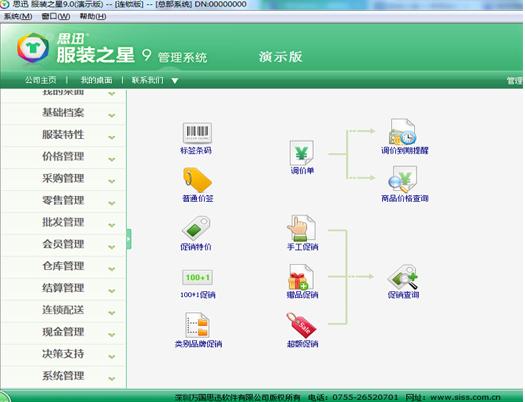Screen dimensions: 525x402
Task: Expand the 会员管理 sidebar section
Action: (x=63, y=244)
